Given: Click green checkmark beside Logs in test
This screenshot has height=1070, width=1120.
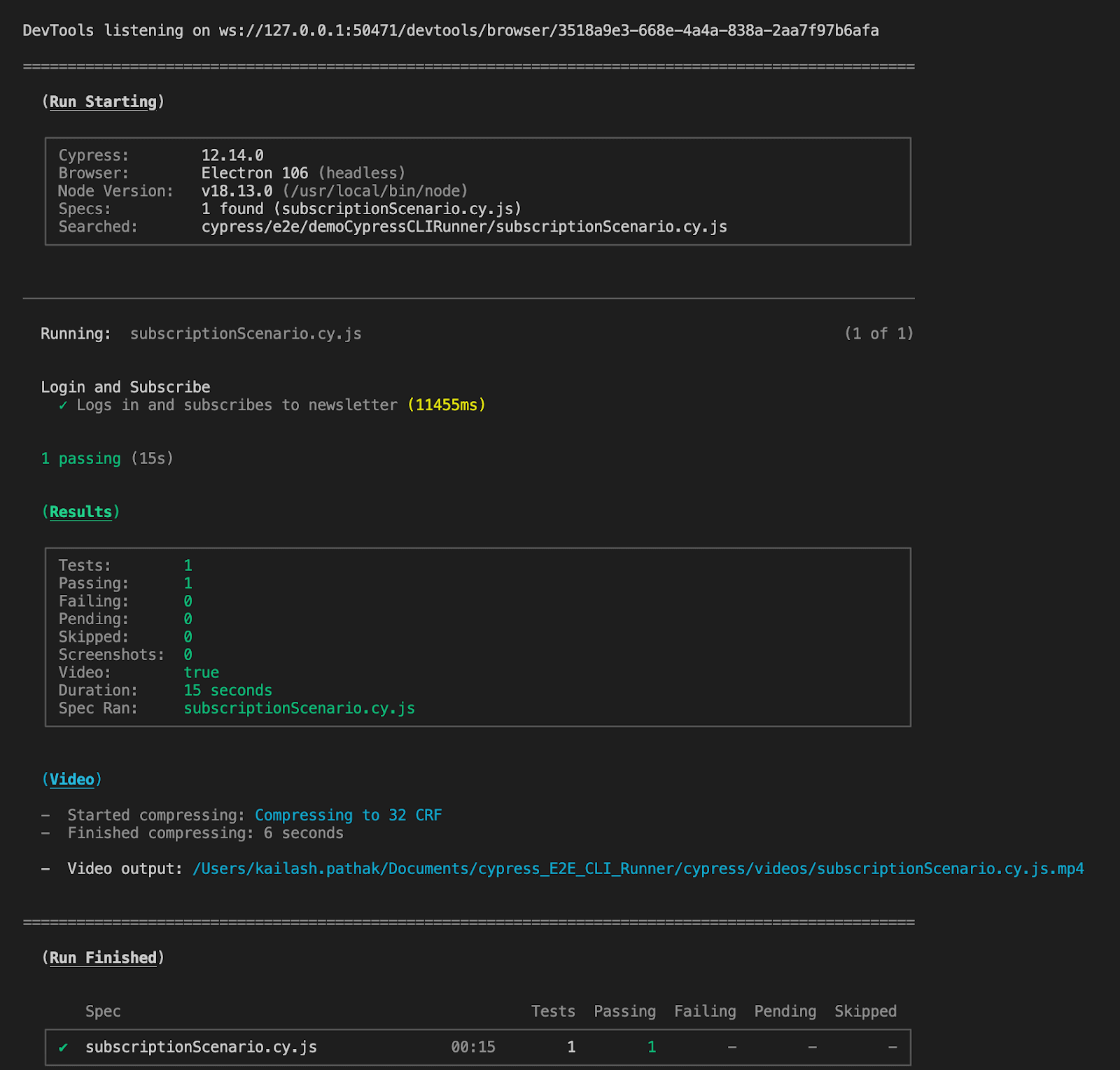Looking at the screenshot, I should [63, 405].
